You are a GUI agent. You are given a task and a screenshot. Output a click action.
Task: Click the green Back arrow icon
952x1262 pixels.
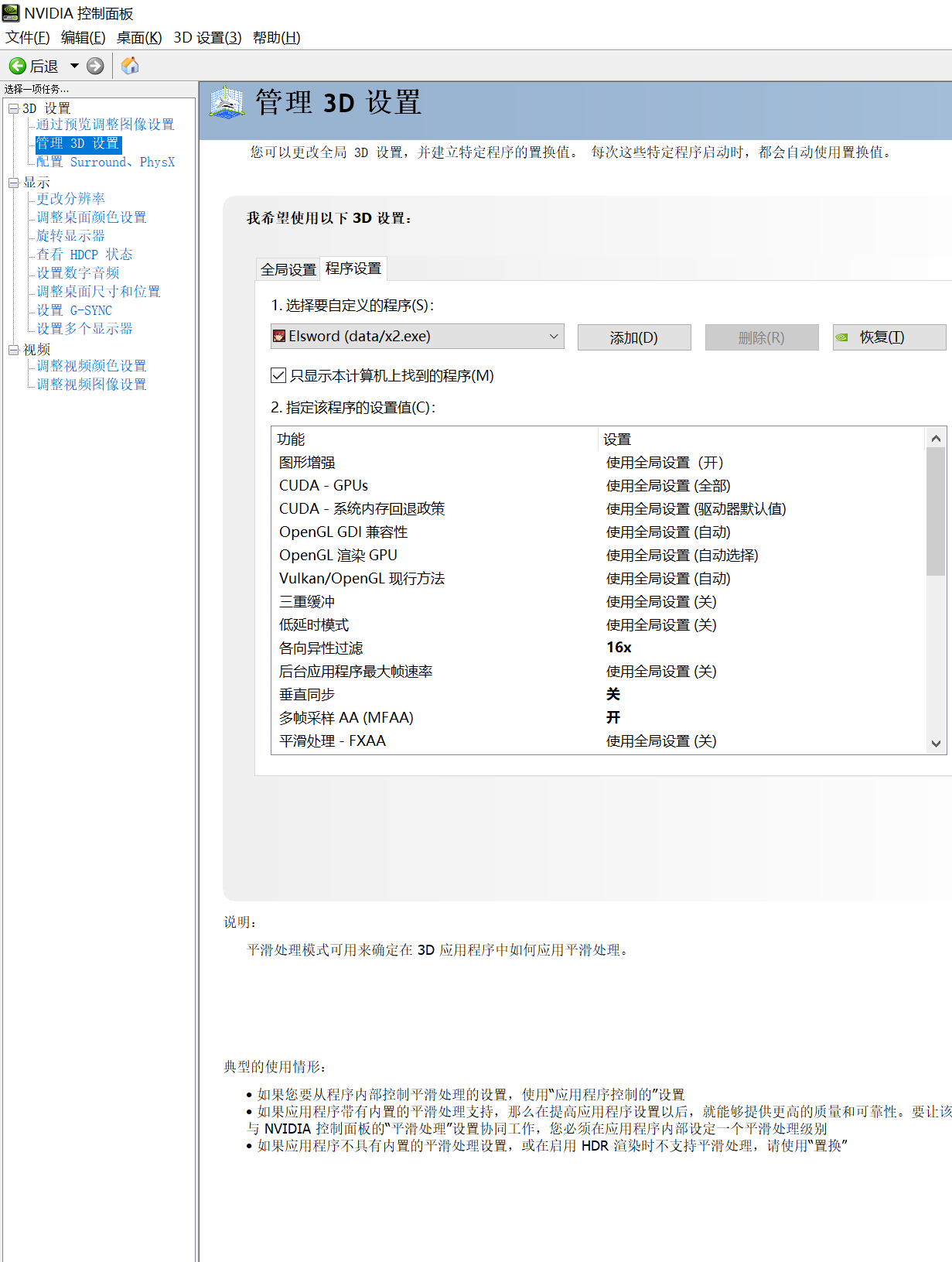(x=17, y=66)
